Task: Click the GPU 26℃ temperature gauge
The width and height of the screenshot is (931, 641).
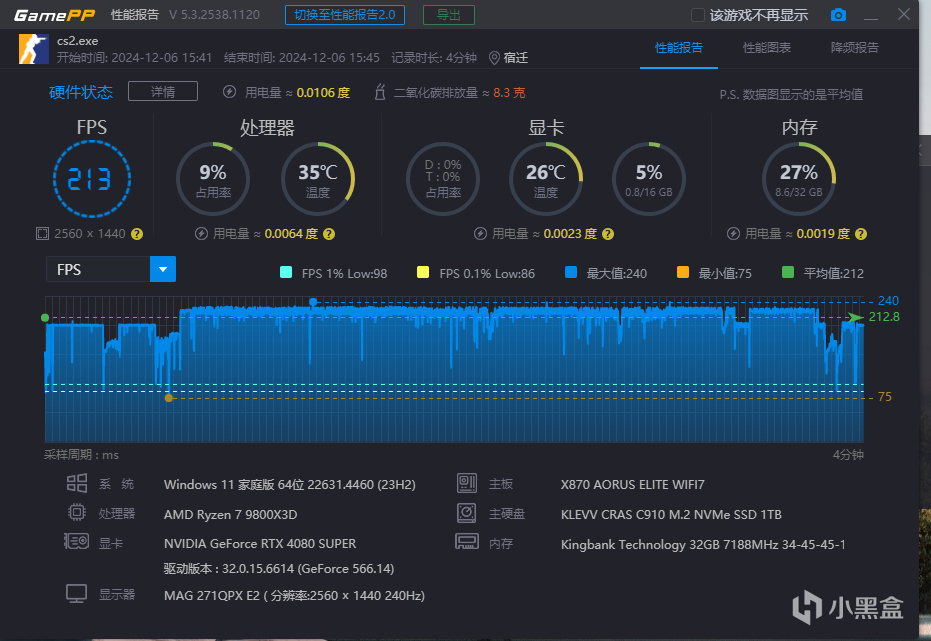Action: pyautogui.click(x=546, y=179)
